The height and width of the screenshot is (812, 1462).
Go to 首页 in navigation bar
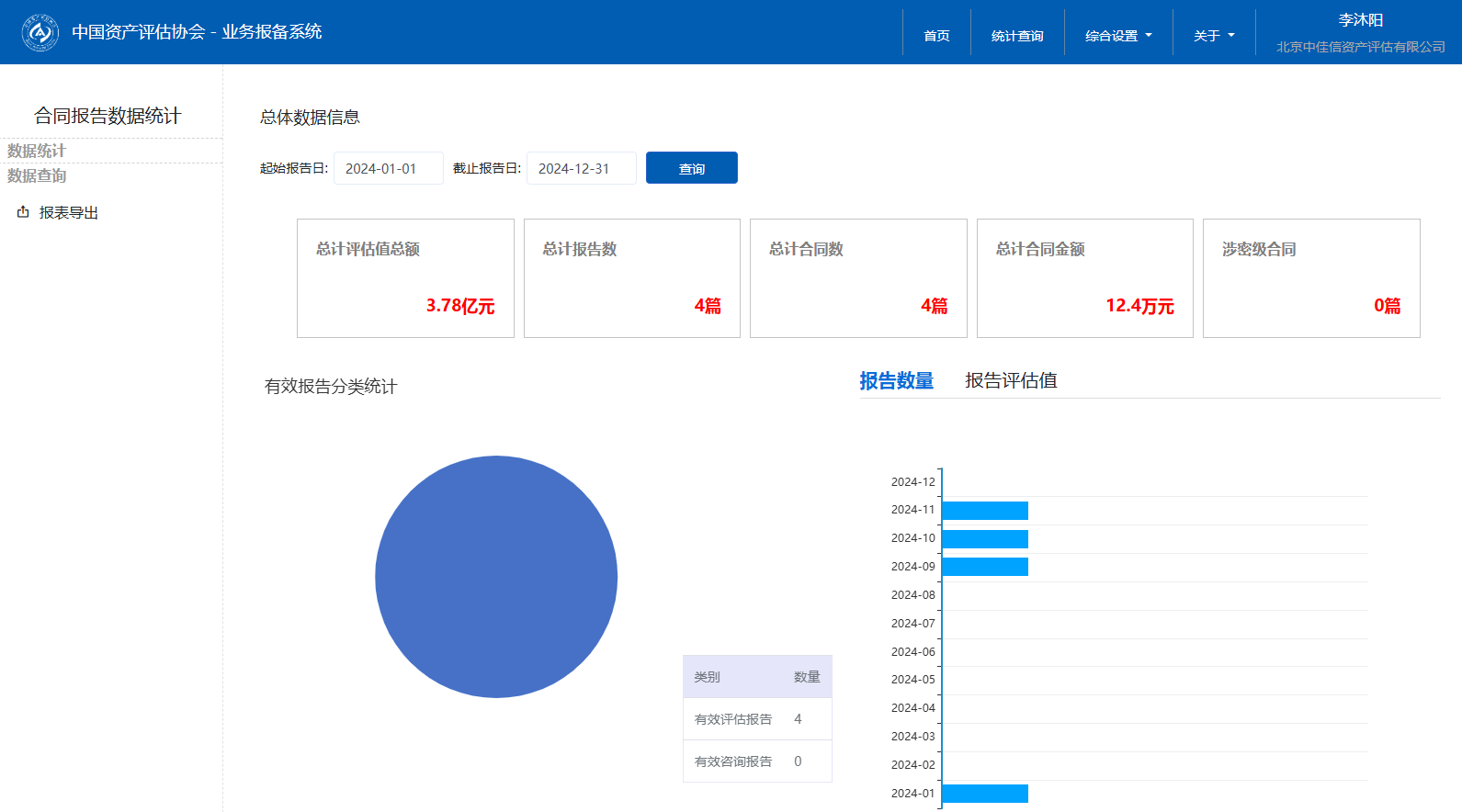coord(936,36)
